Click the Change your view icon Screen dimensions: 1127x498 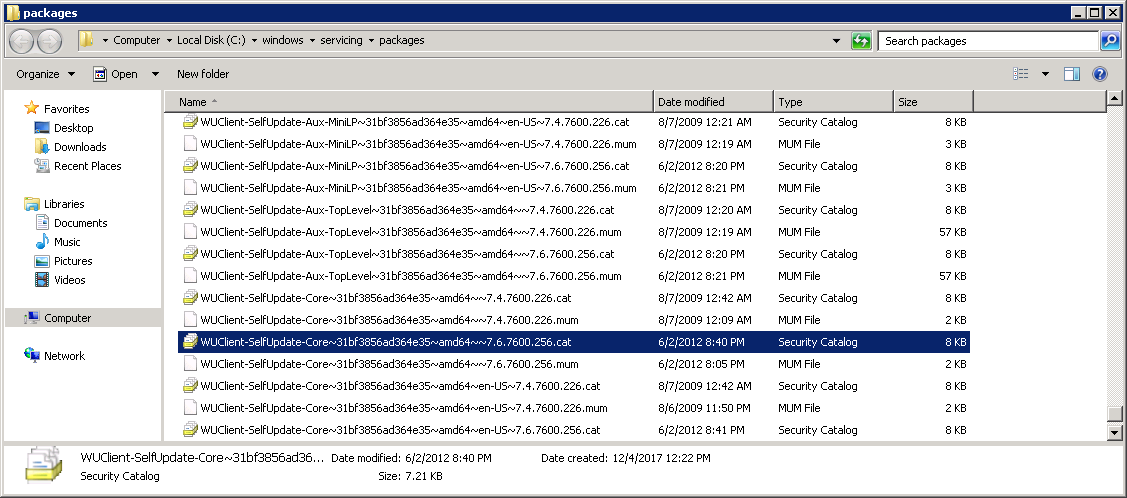(1021, 74)
